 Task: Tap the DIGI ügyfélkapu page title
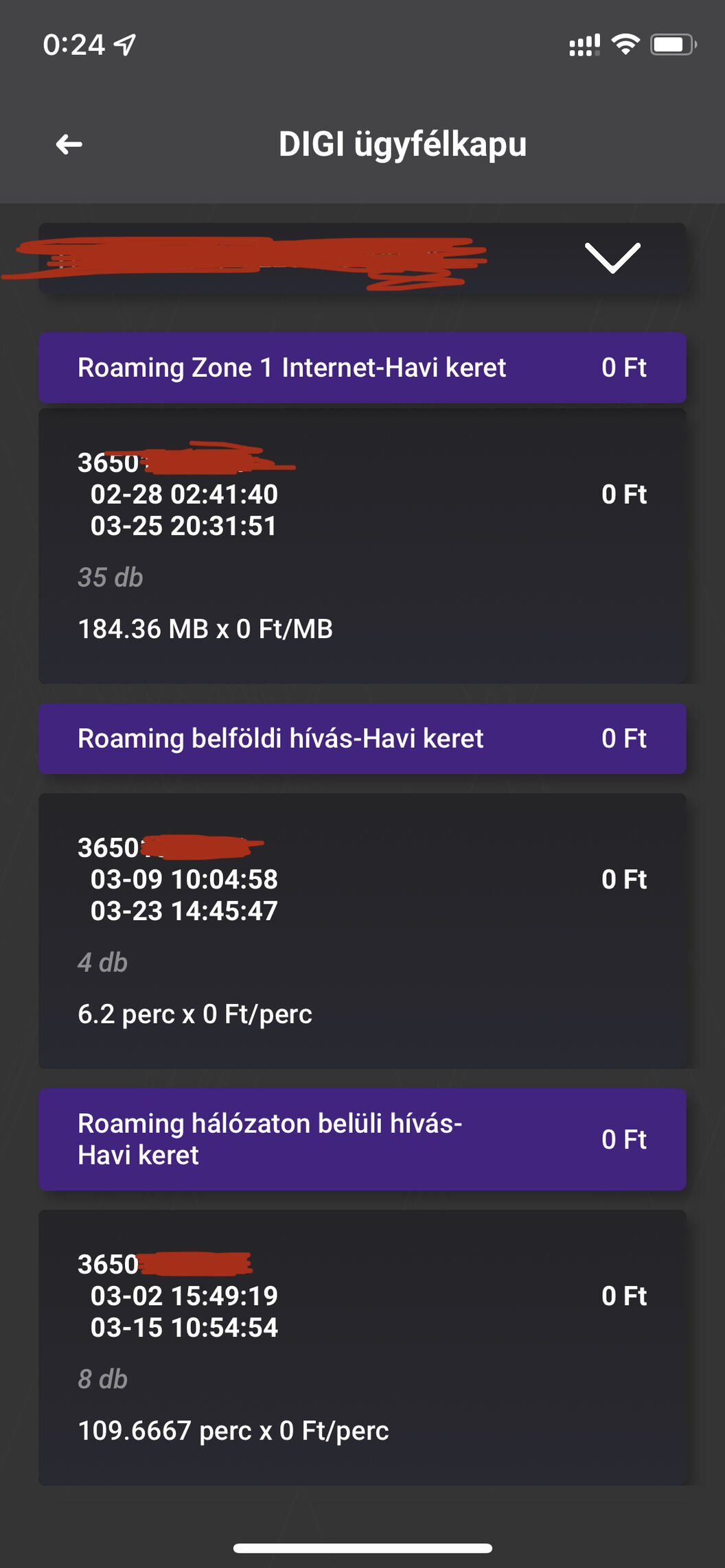pyautogui.click(x=402, y=144)
